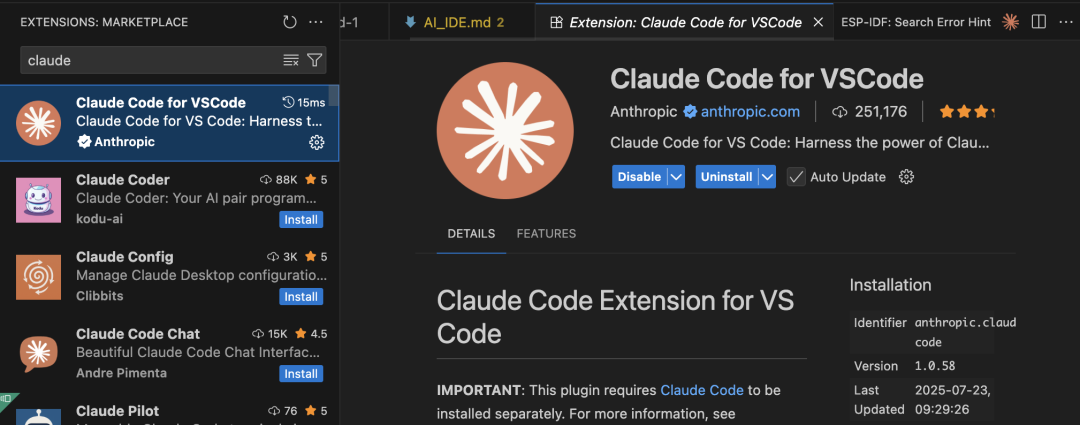Select the Claude Config list entry
Screen dimensions: 1080x425
coord(169,277)
